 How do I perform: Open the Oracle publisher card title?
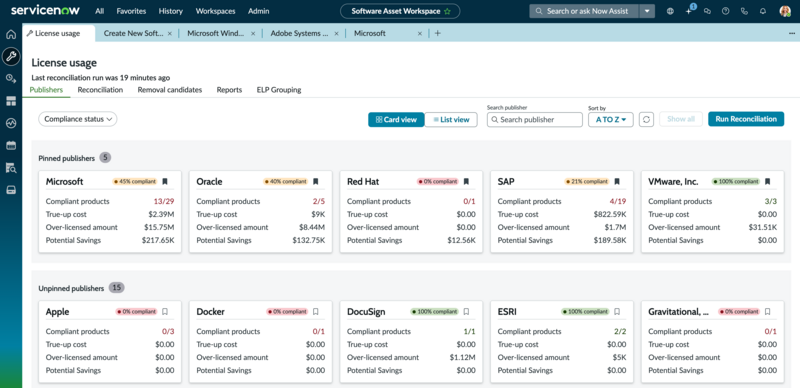[209, 182]
